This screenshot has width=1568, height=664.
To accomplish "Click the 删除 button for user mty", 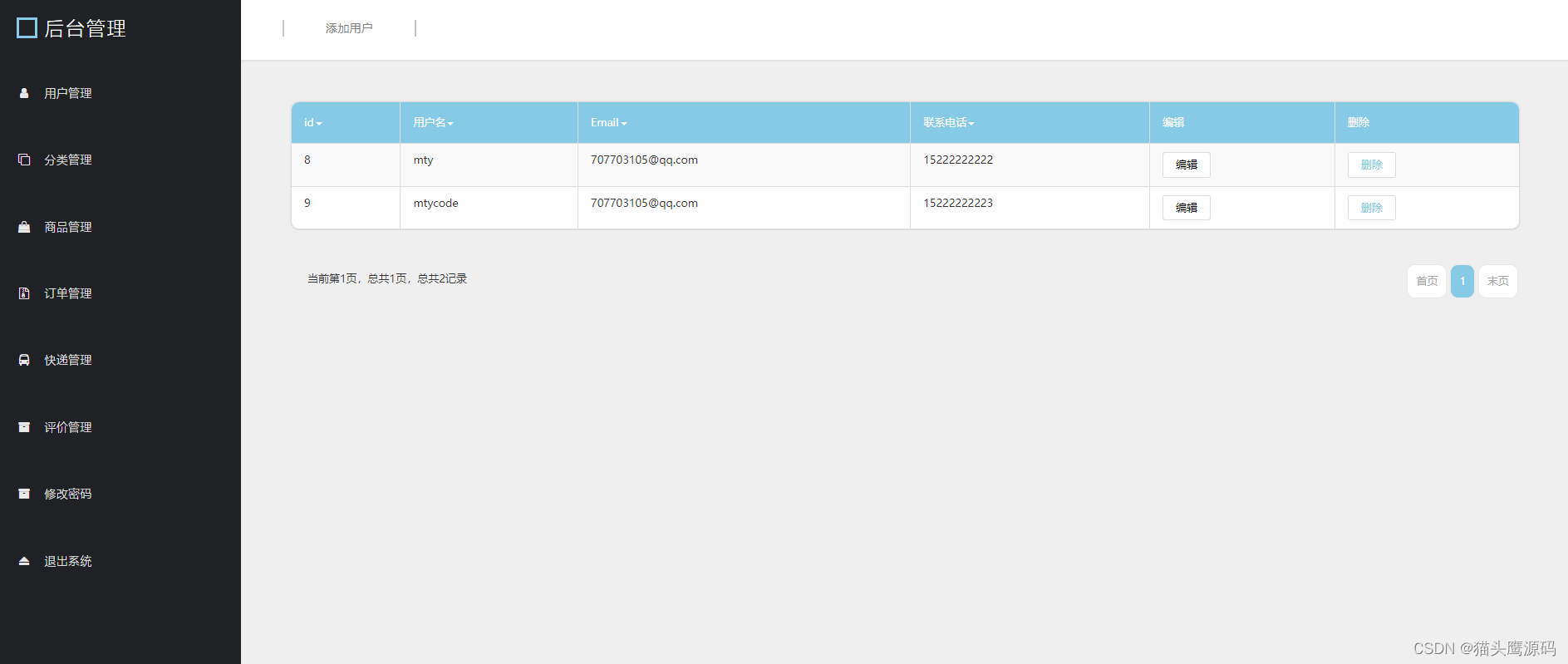I will coord(1371,165).
